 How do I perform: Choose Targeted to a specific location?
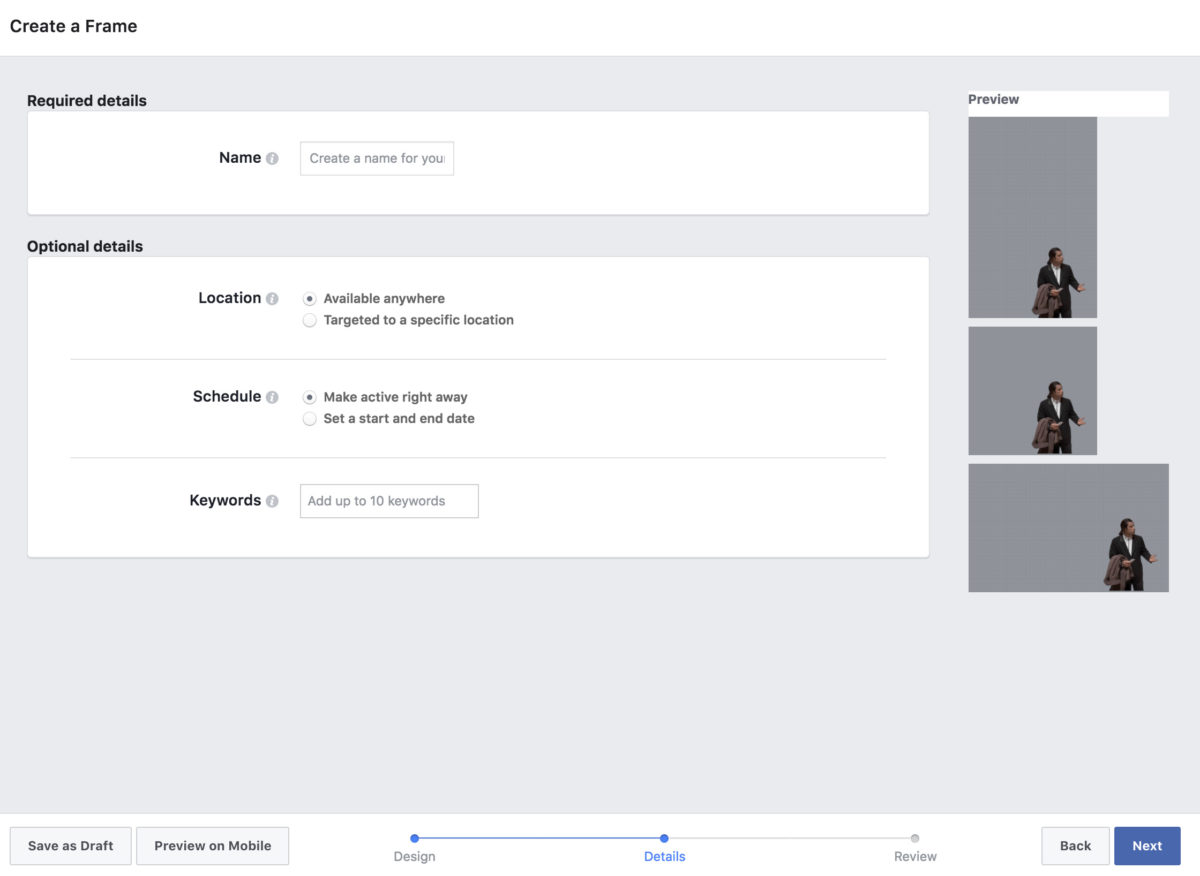click(x=310, y=320)
